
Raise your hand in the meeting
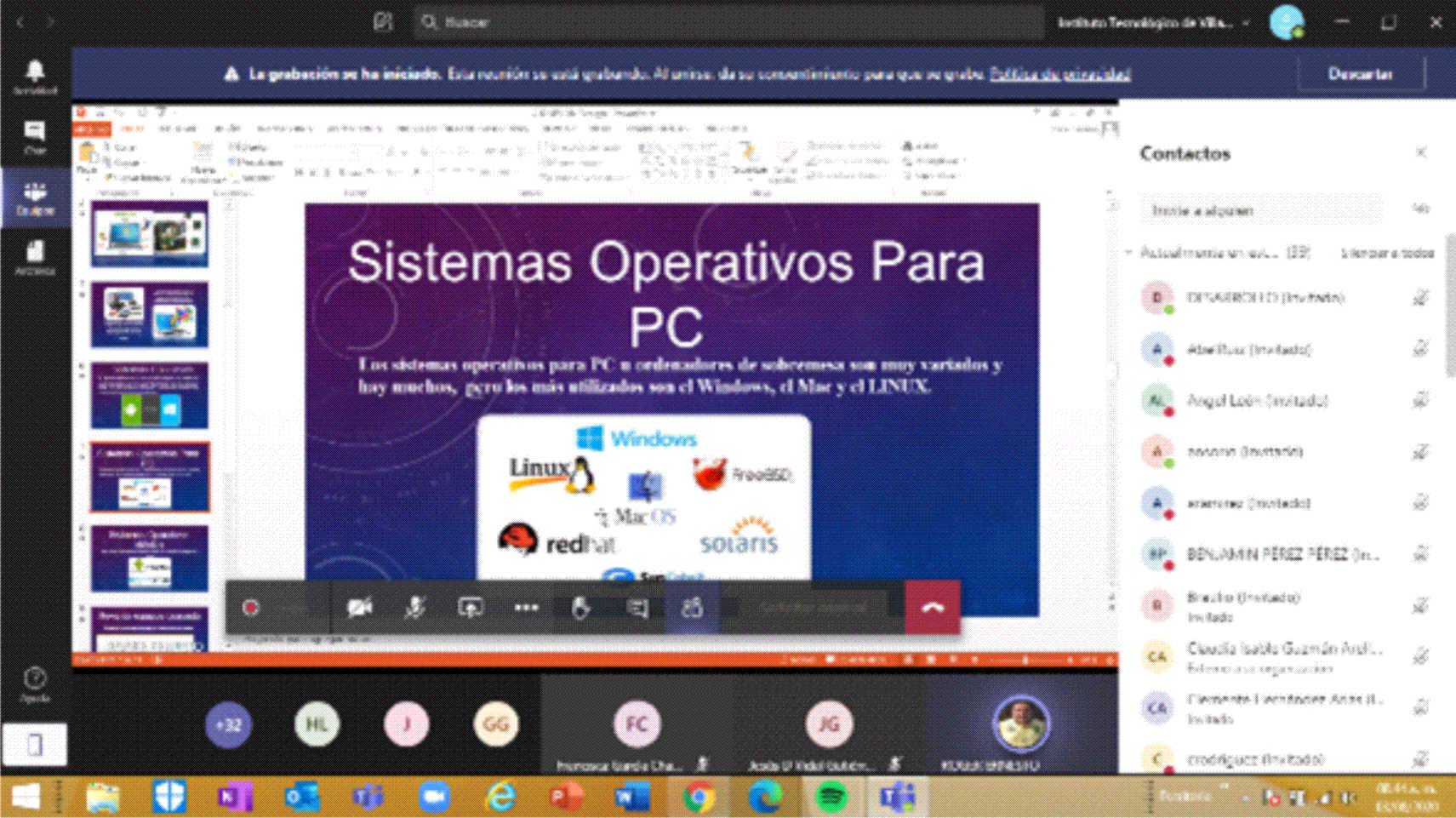point(580,608)
